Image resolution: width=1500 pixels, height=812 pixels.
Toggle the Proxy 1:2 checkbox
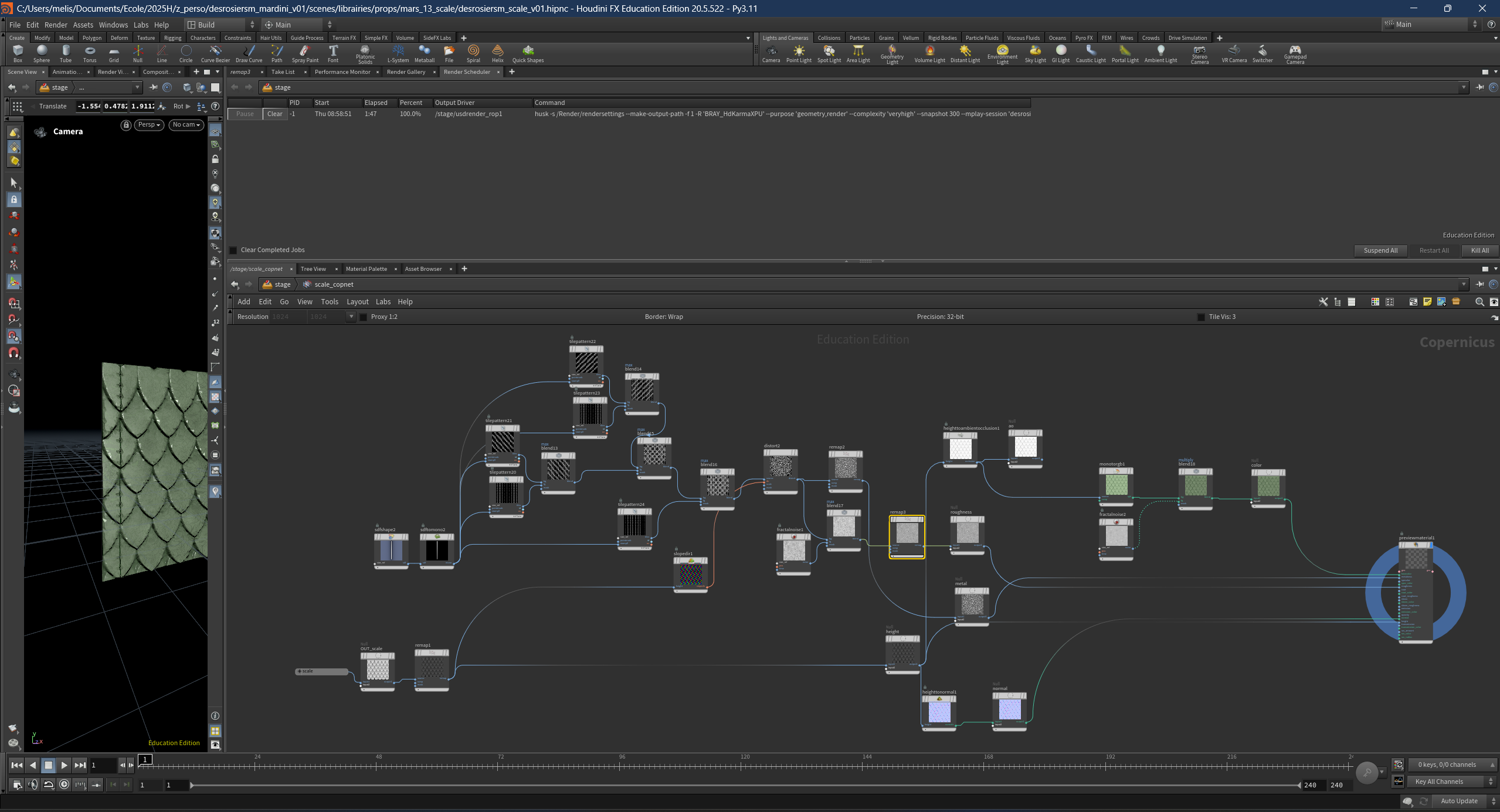click(x=364, y=317)
